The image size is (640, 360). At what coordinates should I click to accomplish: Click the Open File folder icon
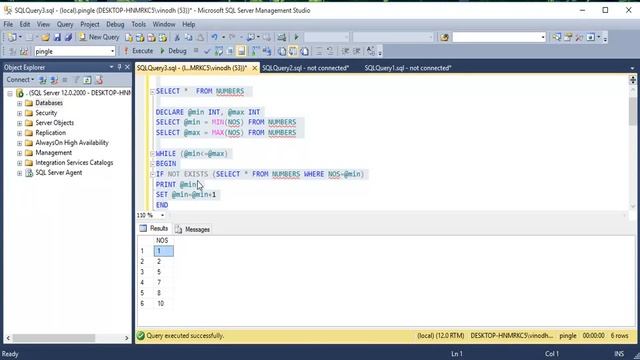coord(45,38)
